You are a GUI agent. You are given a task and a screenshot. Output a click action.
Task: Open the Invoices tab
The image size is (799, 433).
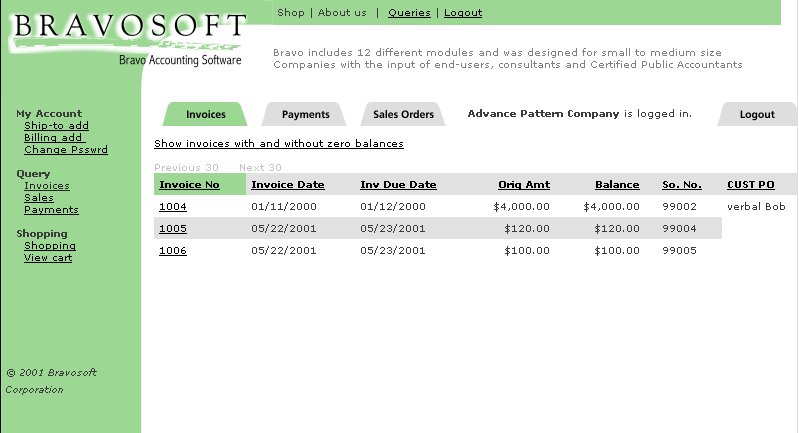click(x=205, y=114)
